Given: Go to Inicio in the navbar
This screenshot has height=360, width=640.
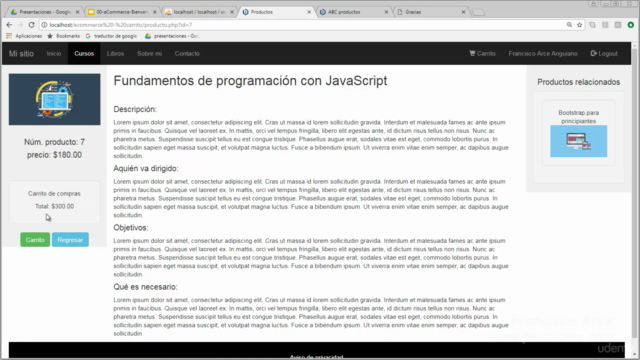Looking at the screenshot, I should click(54, 53).
